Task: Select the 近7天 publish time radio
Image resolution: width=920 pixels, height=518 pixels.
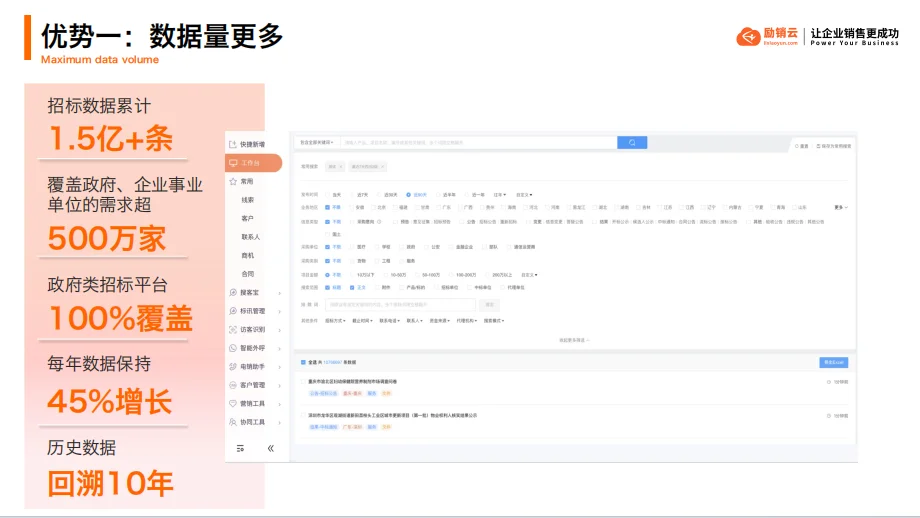Action: click(x=353, y=195)
